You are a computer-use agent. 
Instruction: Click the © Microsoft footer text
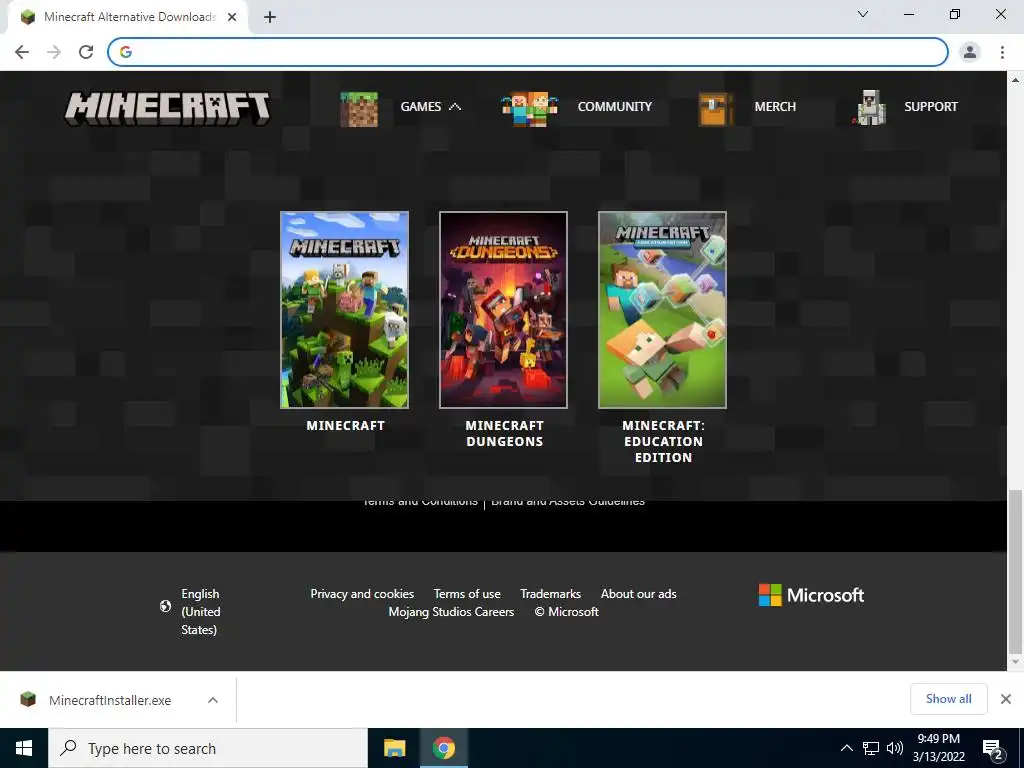[x=566, y=612]
